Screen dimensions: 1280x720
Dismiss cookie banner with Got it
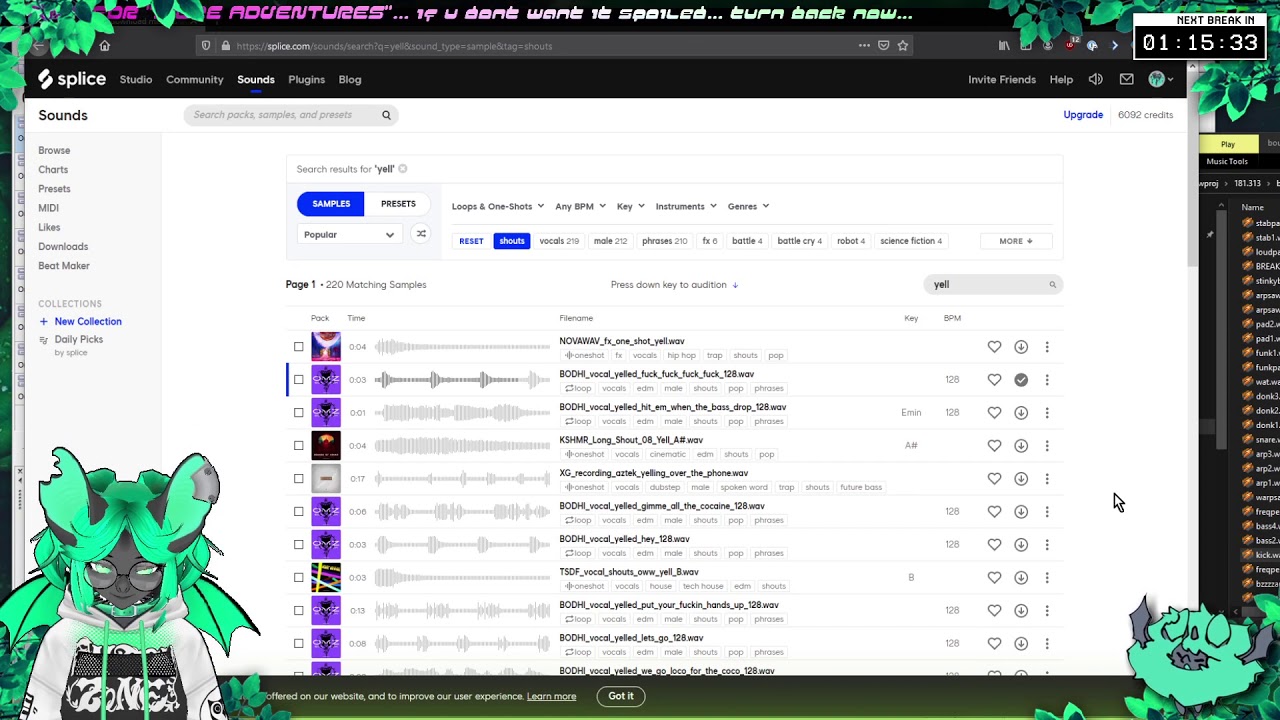[621, 696]
